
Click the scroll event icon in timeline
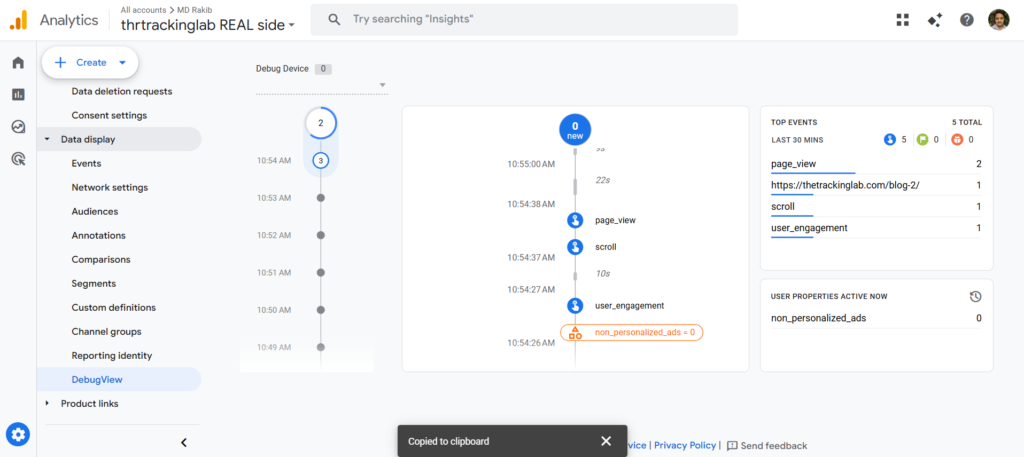[x=575, y=247]
